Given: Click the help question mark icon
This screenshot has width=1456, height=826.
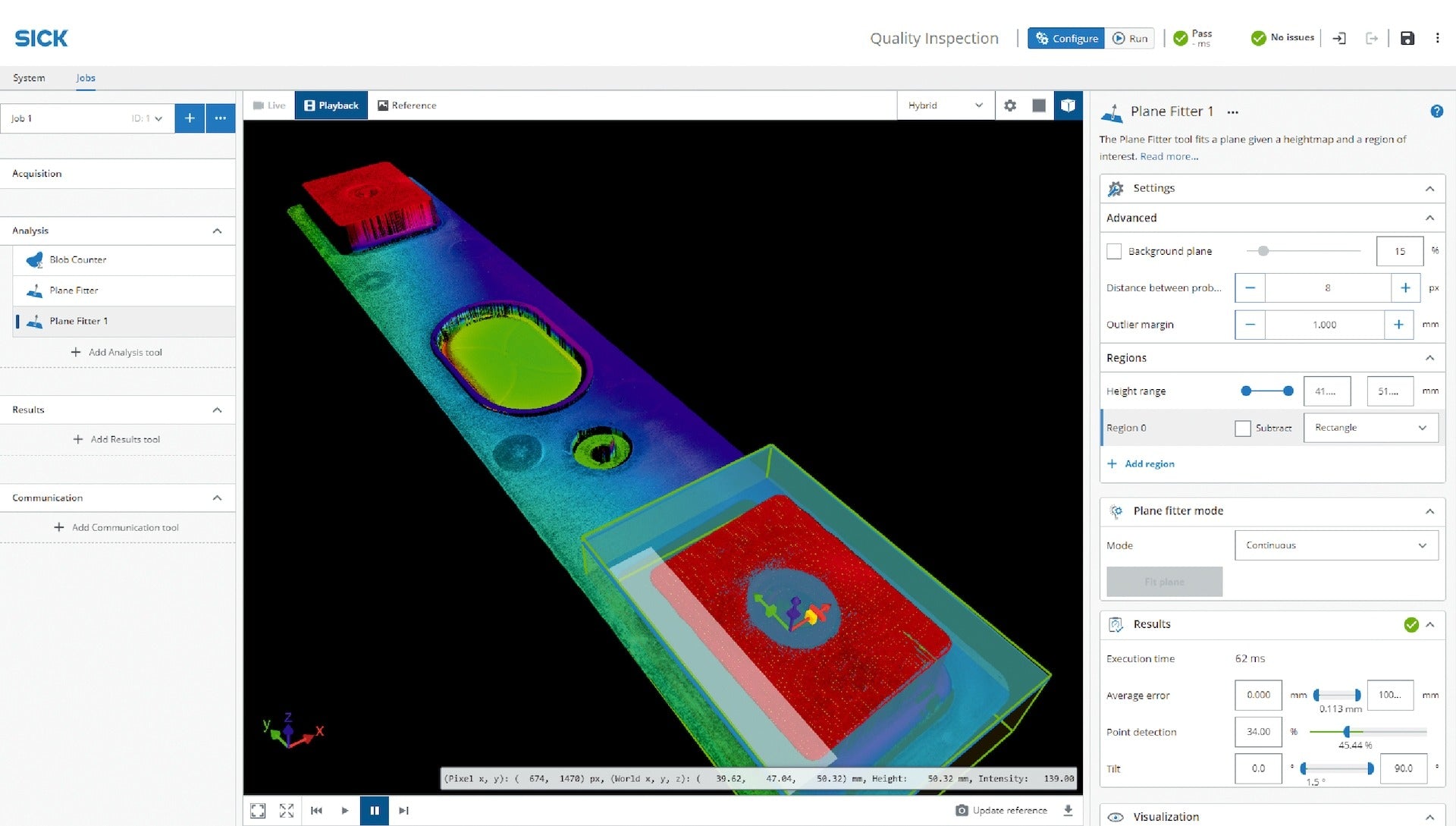Looking at the screenshot, I should (x=1436, y=111).
